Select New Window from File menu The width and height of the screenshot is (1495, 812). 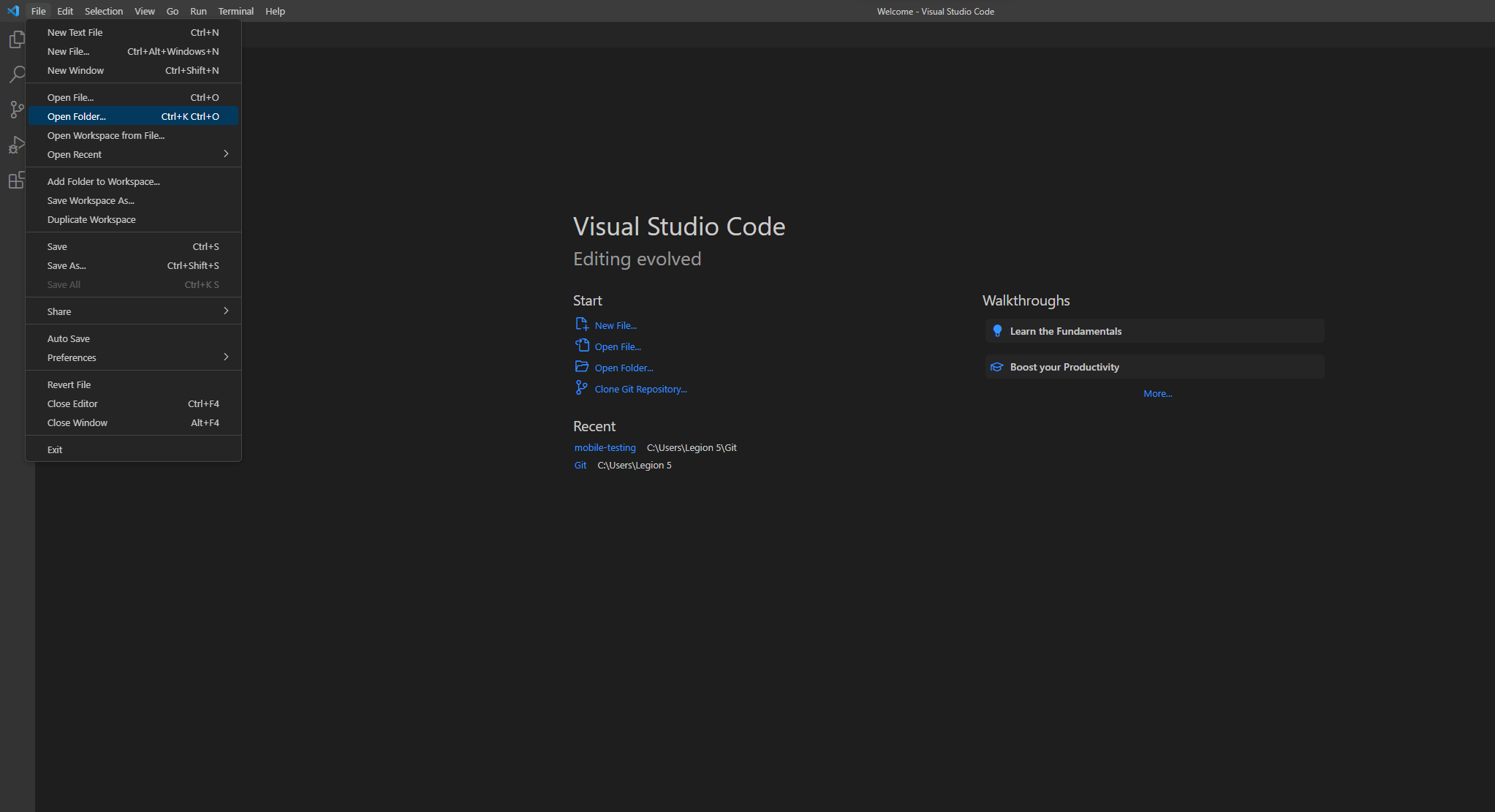(x=75, y=70)
